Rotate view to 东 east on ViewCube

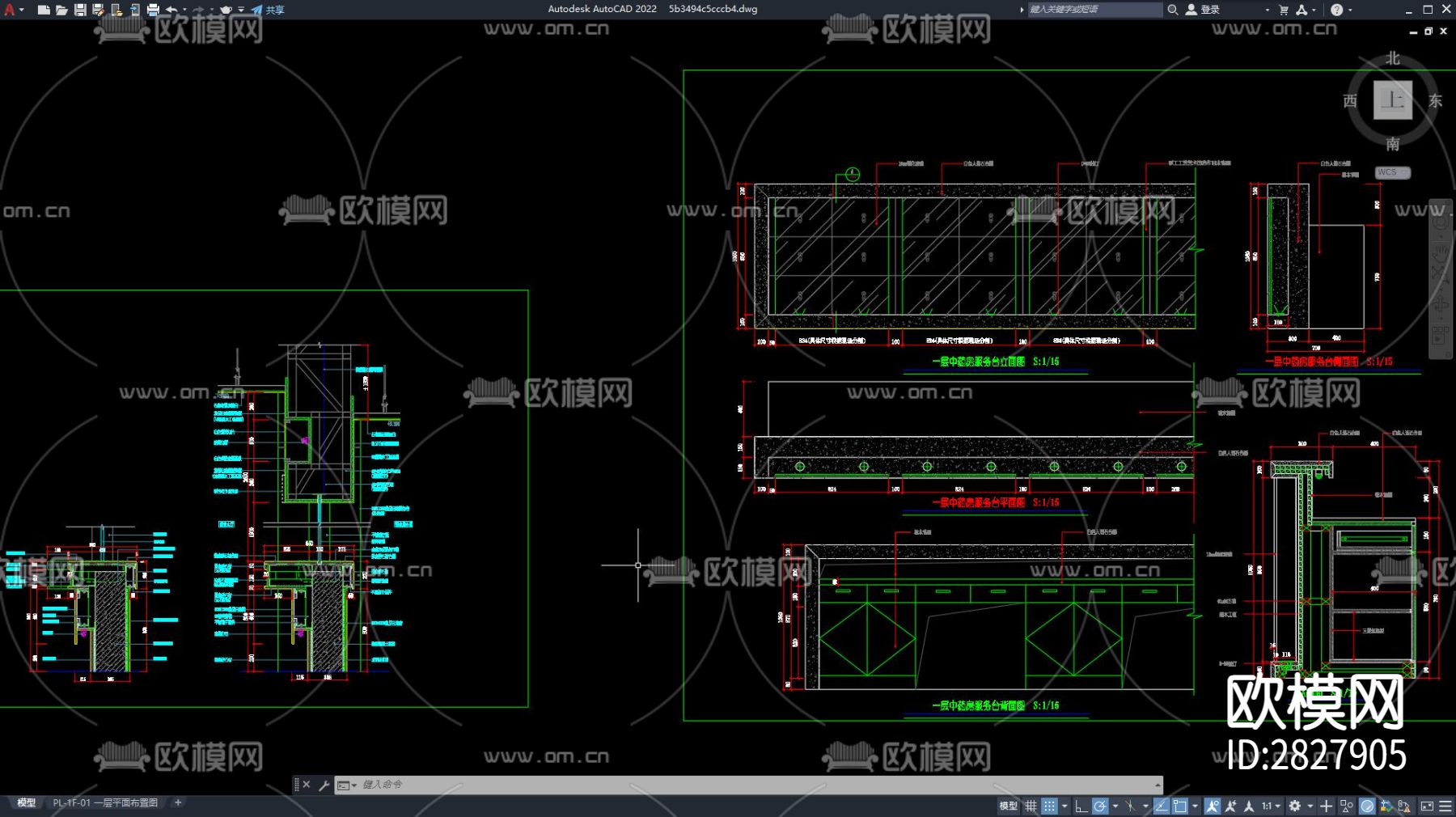click(1435, 100)
